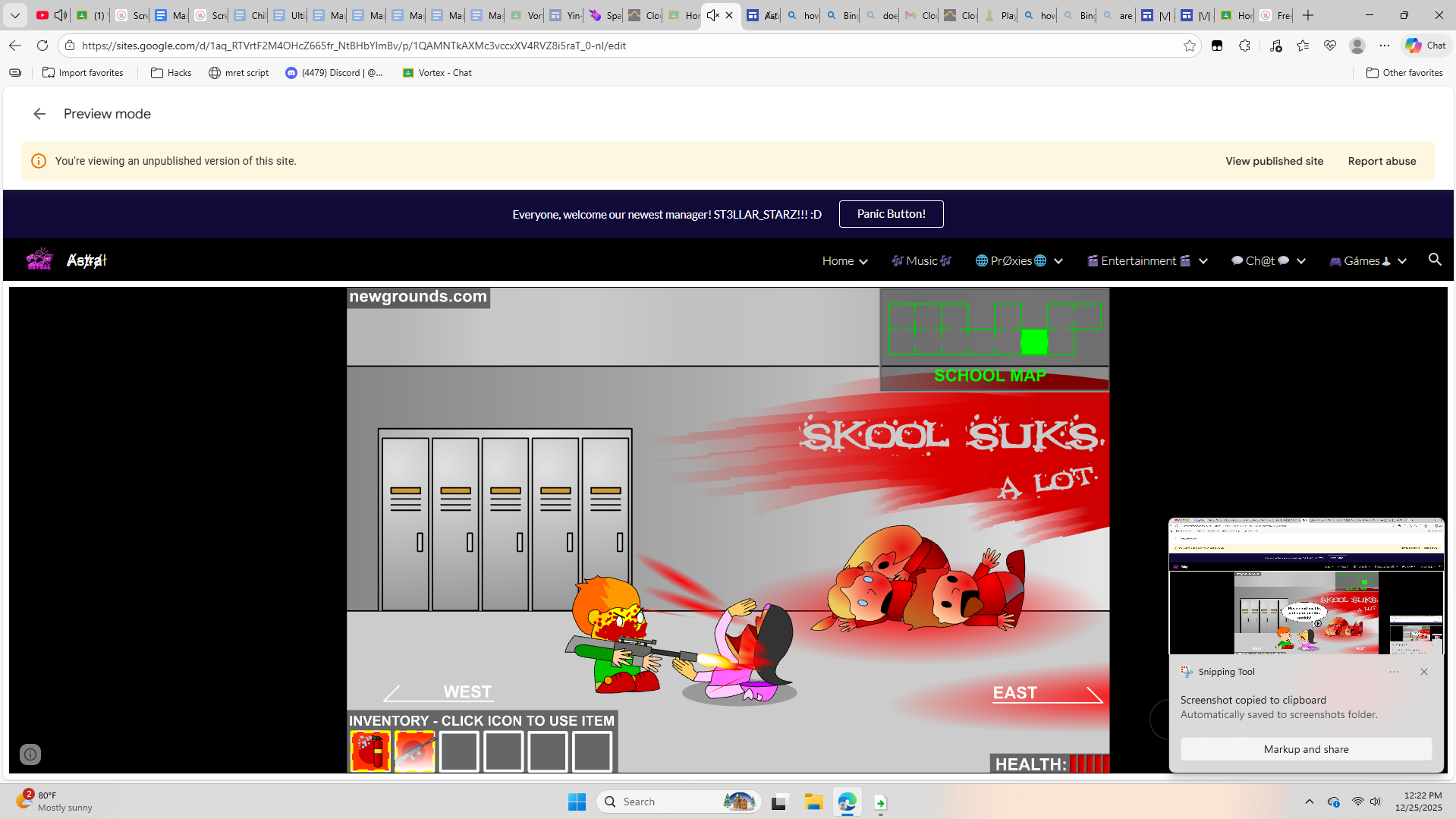Open the weather widget showing 80°F

[x=55, y=802]
